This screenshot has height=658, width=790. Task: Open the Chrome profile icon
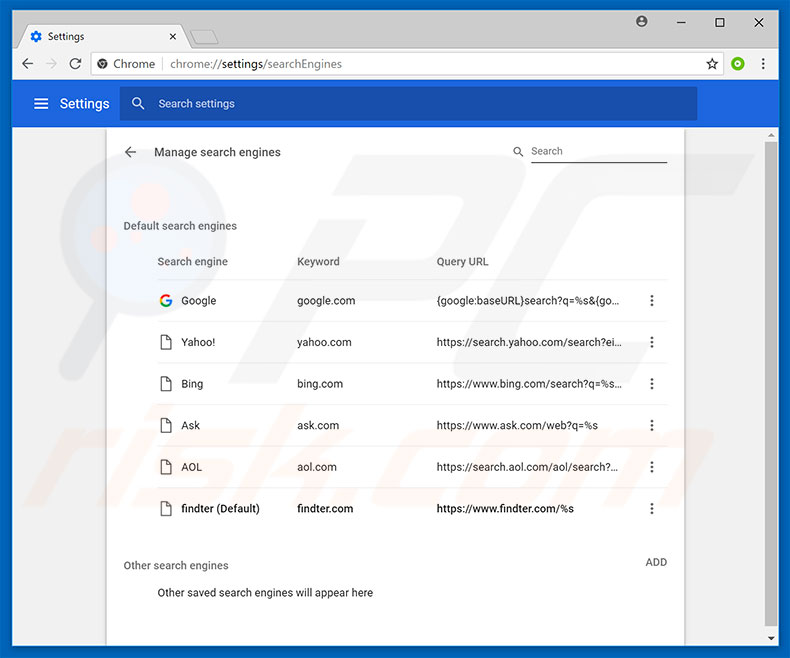(x=641, y=22)
